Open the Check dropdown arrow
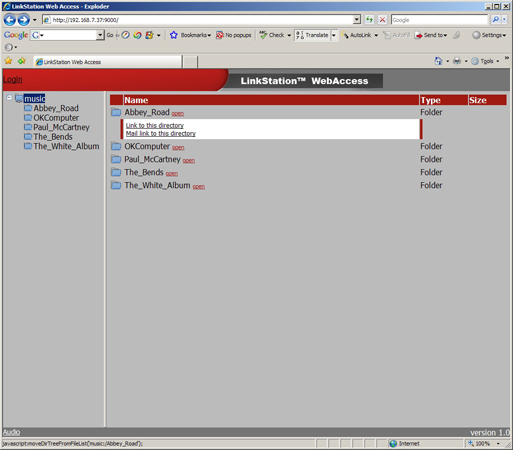This screenshot has width=513, height=450. click(289, 35)
